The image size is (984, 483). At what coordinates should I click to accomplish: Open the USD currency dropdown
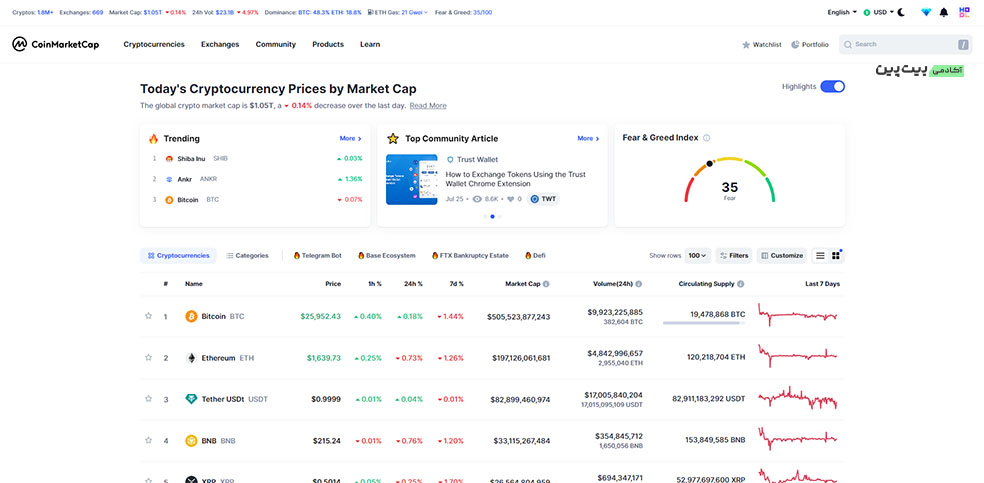pos(879,12)
